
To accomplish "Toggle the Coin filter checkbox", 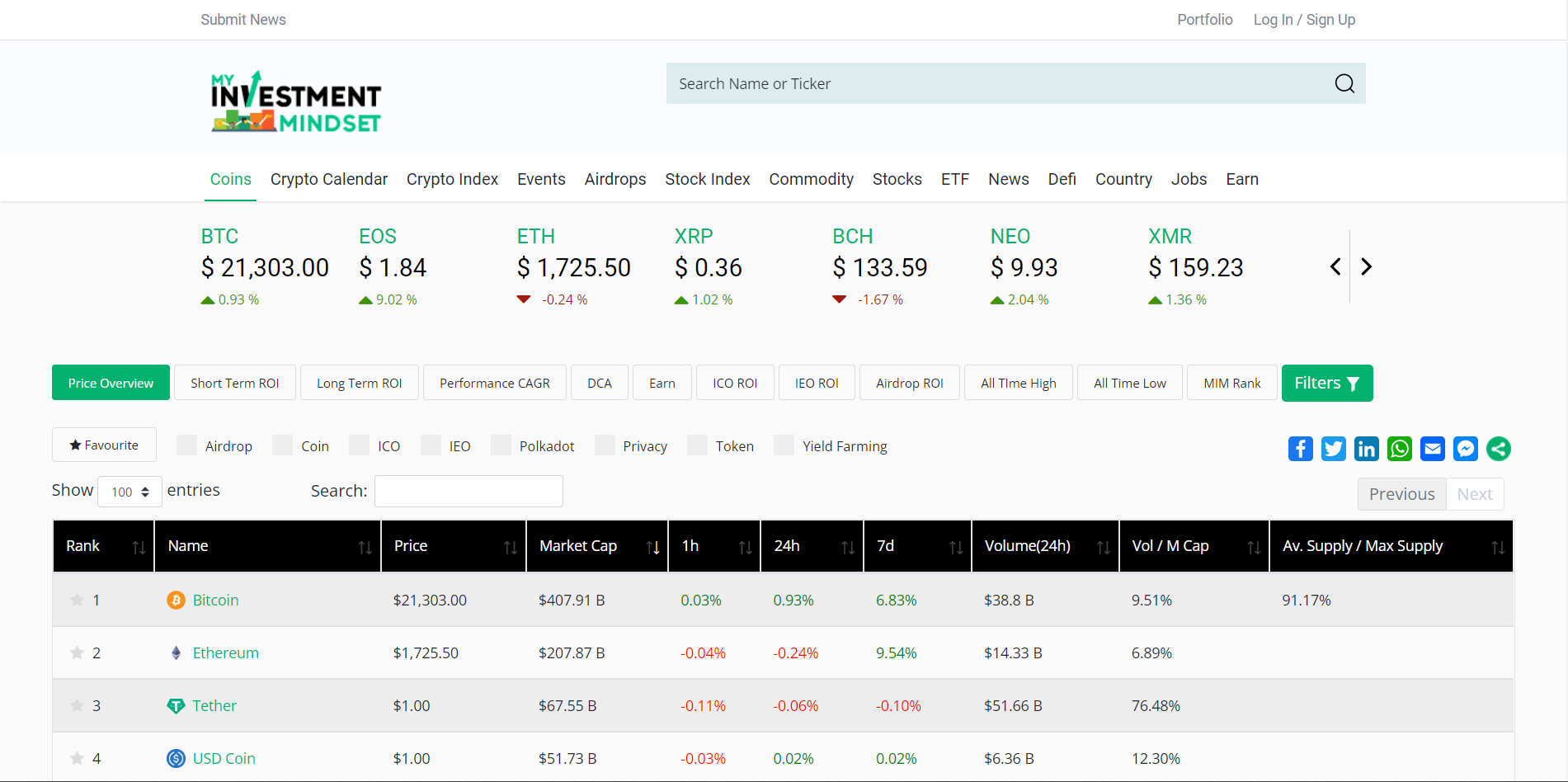I will coord(283,445).
